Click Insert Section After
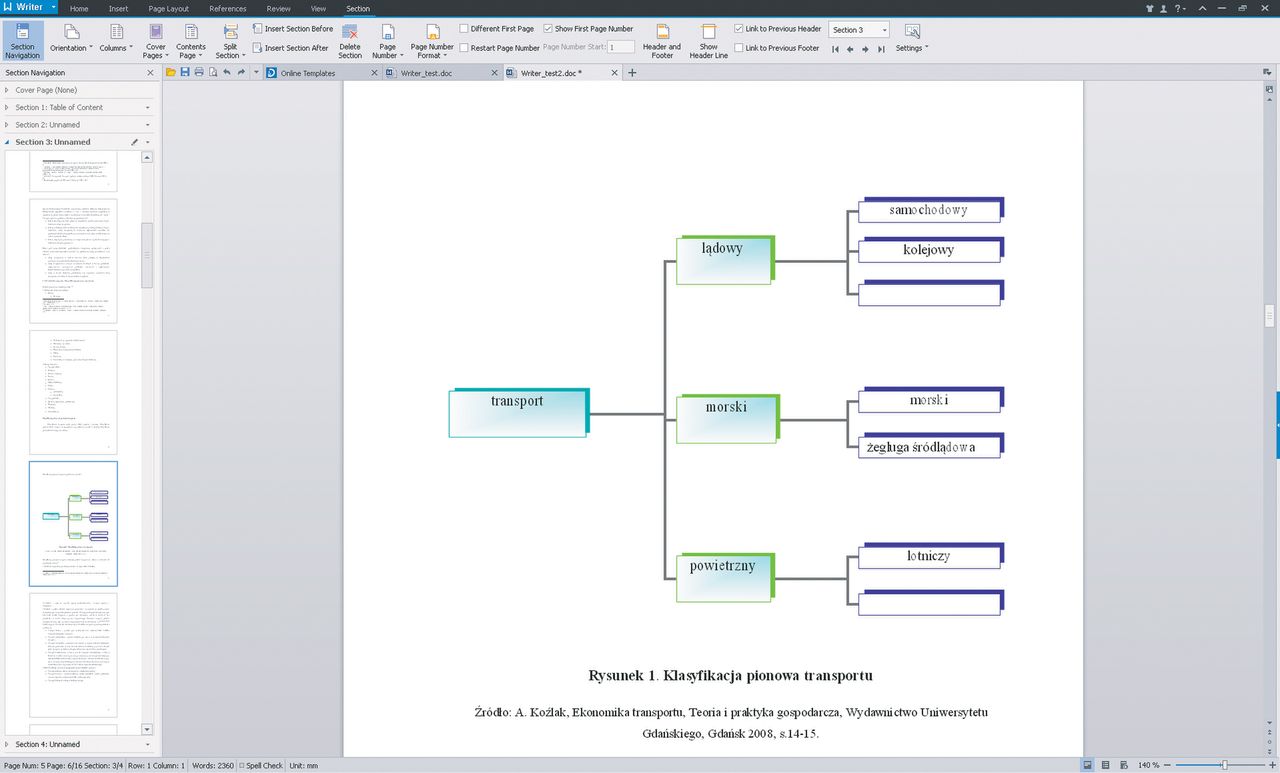1280x773 pixels. point(290,48)
